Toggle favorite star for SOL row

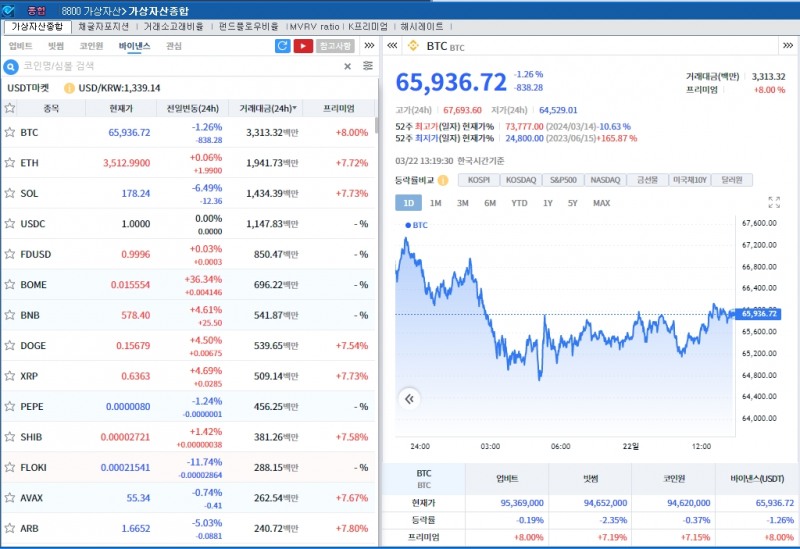[10, 193]
